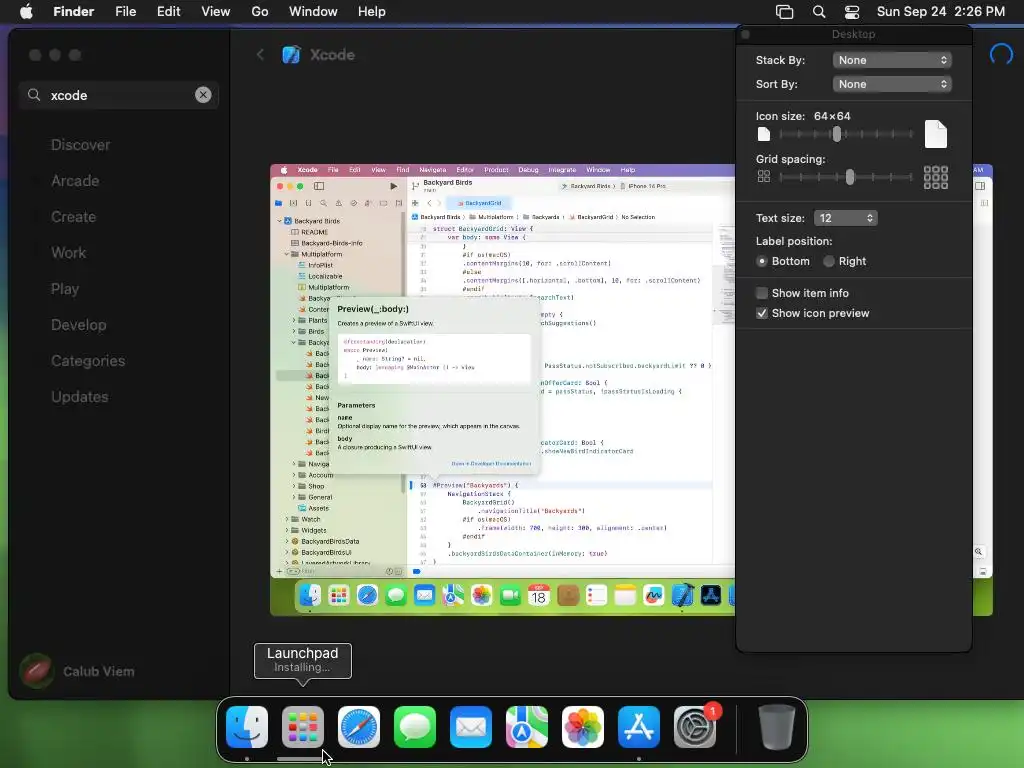The width and height of the screenshot is (1024, 768).
Task: Open System Settings from the Dock
Action: point(695,727)
